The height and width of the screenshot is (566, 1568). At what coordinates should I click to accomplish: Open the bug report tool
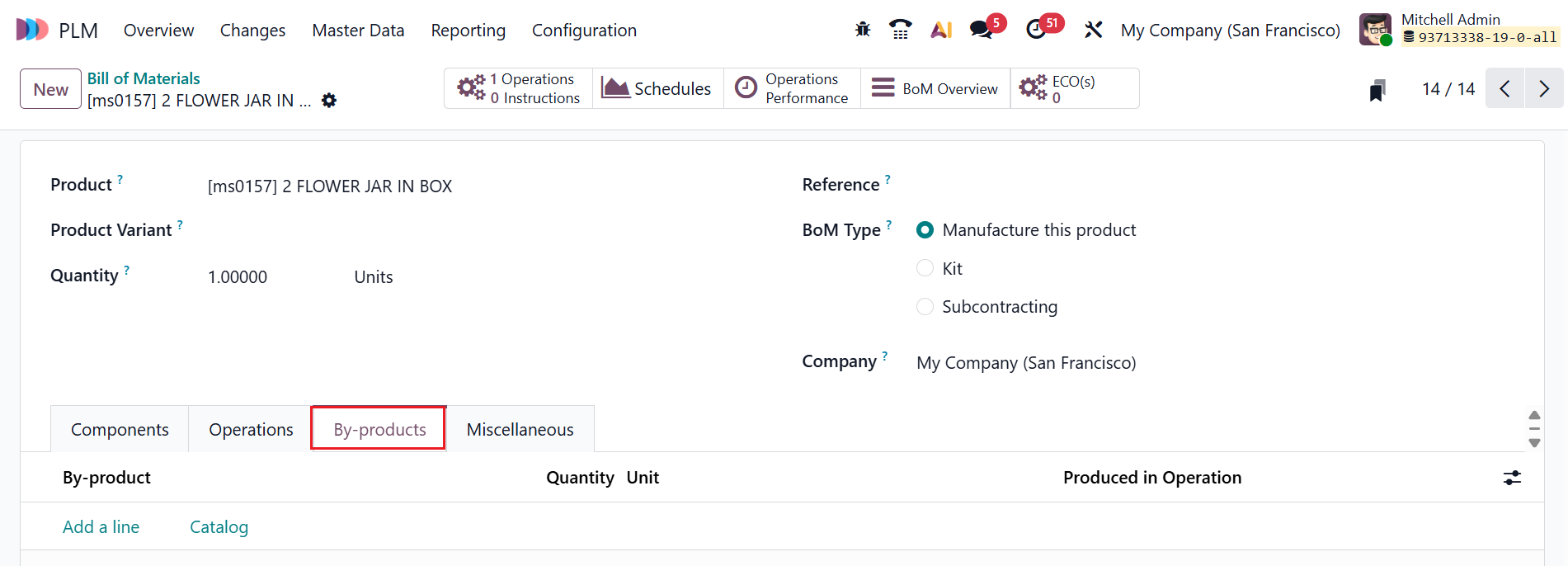(862, 30)
